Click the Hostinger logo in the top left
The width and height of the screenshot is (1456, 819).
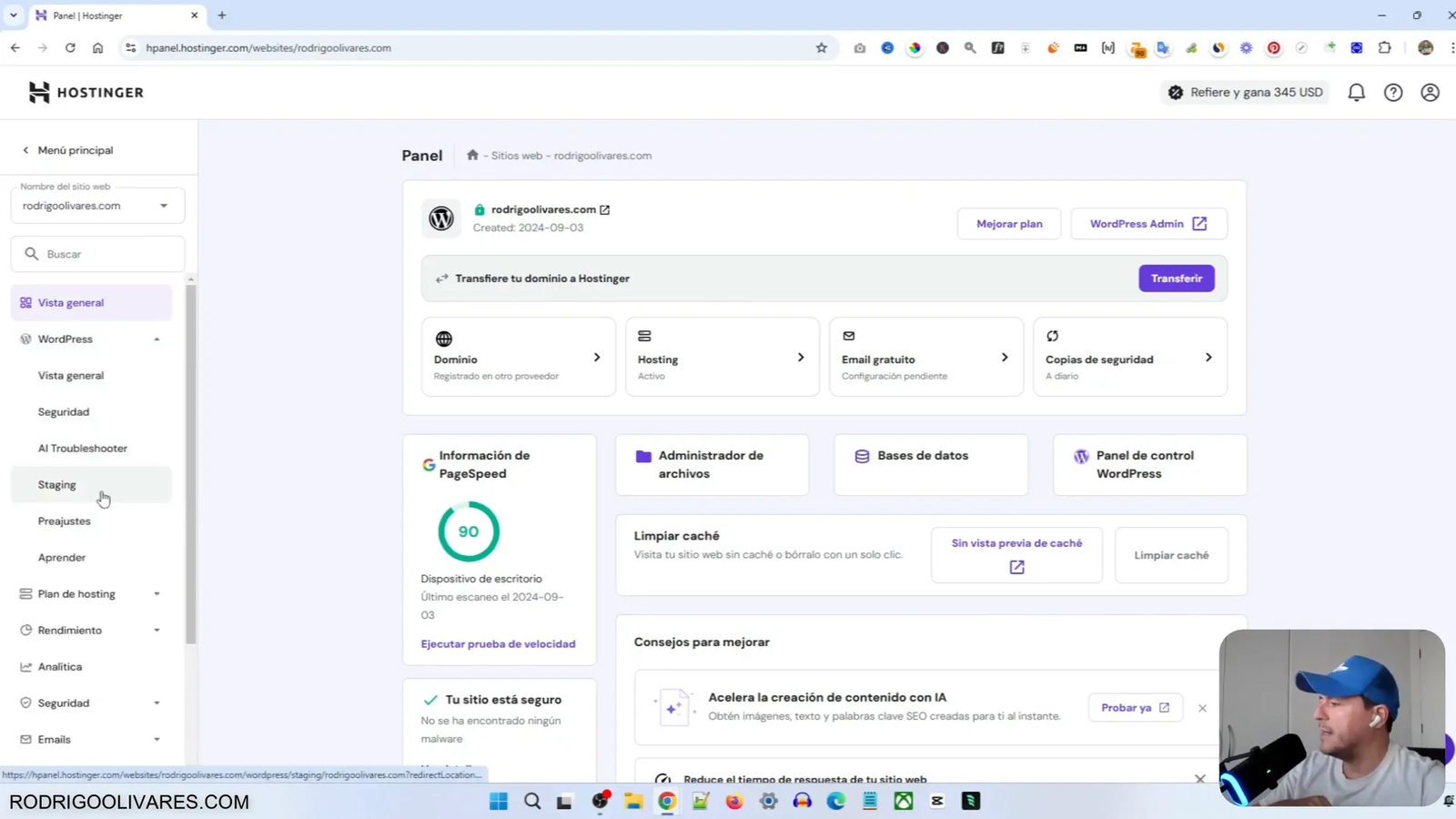(x=85, y=92)
